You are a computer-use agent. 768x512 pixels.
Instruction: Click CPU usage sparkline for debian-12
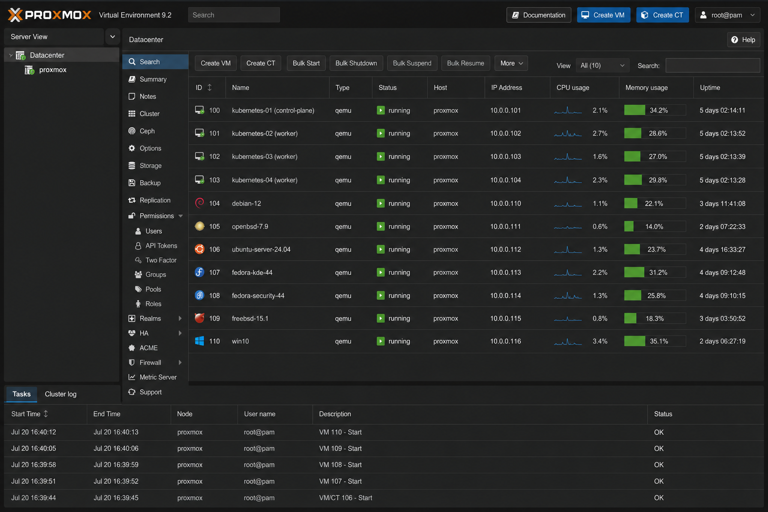568,203
